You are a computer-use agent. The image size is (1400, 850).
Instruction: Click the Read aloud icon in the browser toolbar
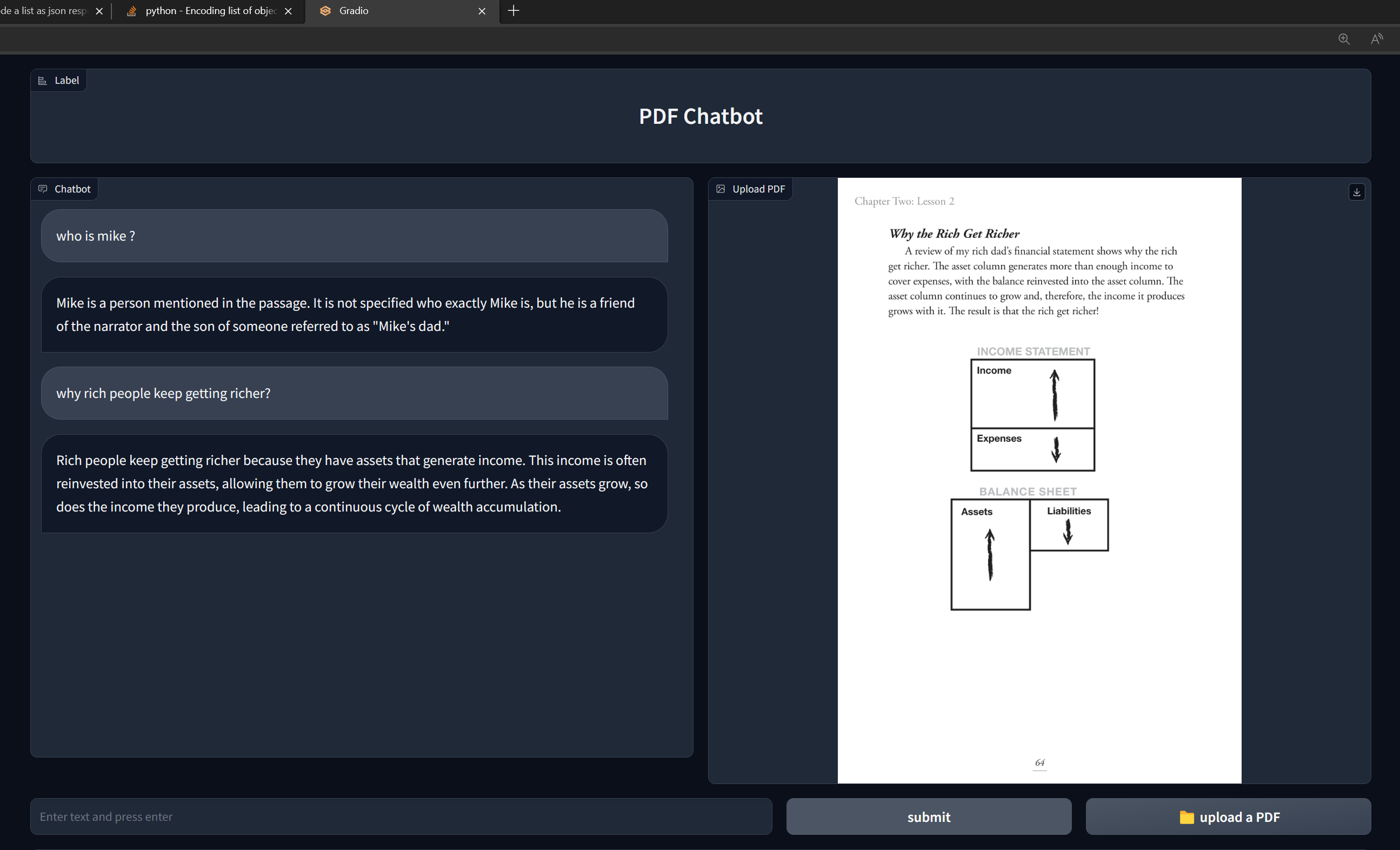coord(1377,38)
